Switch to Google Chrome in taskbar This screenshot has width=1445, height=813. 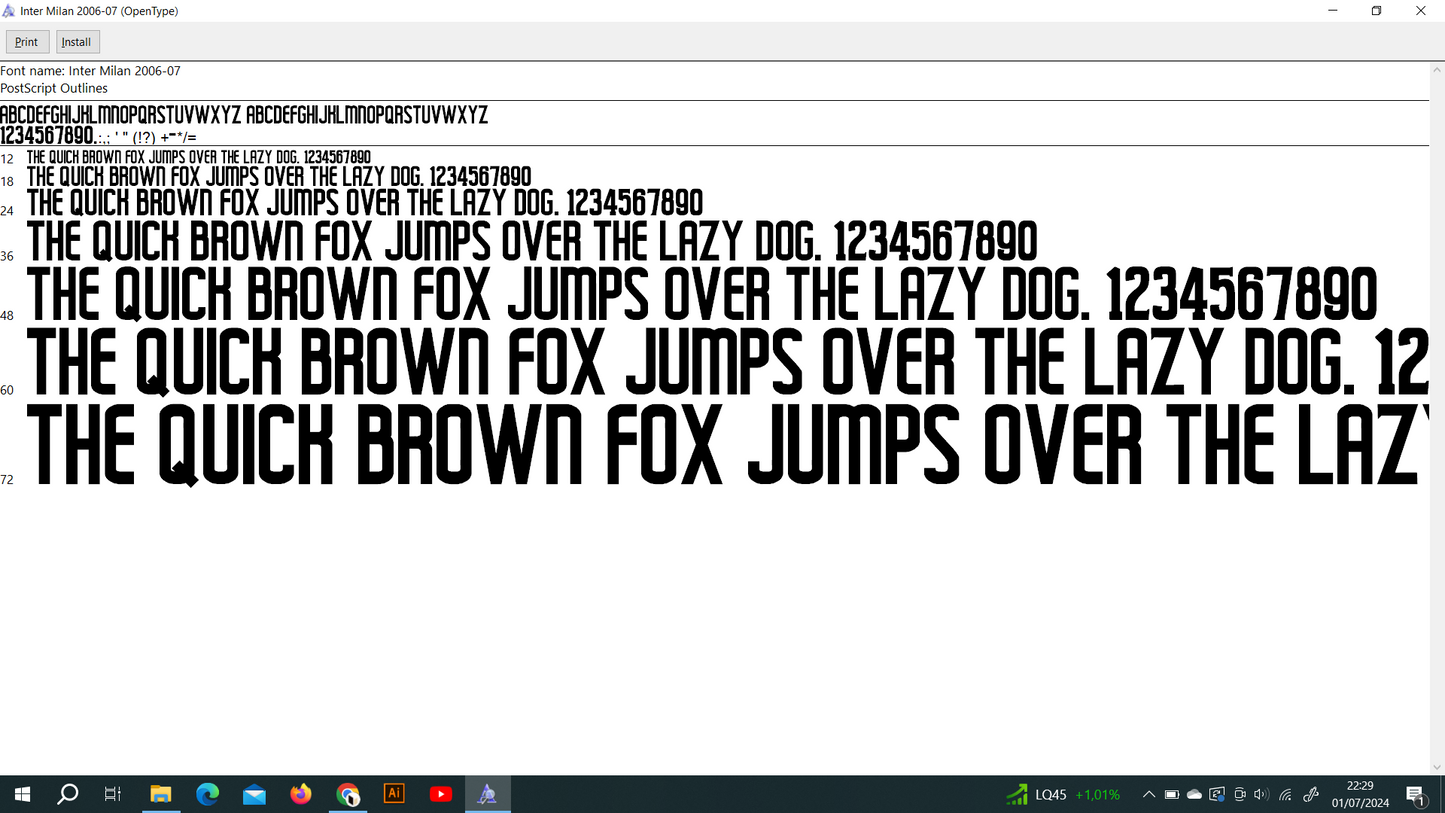coord(348,795)
